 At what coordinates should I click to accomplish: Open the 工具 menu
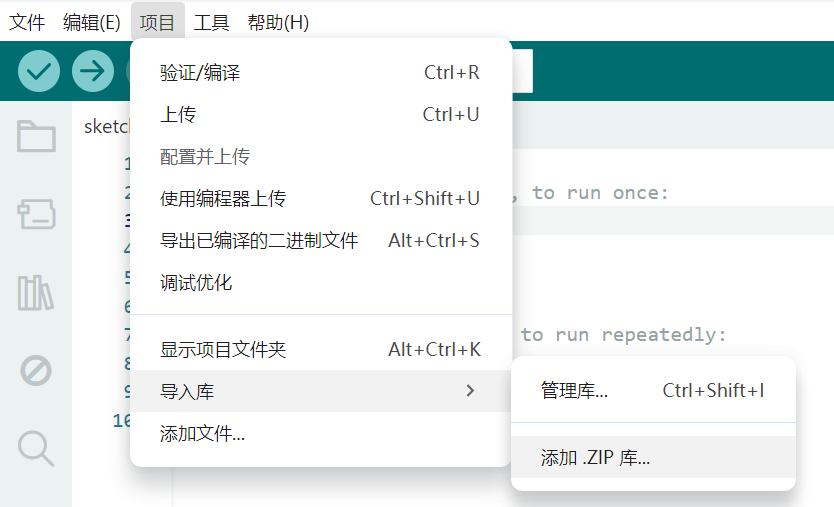pos(211,22)
